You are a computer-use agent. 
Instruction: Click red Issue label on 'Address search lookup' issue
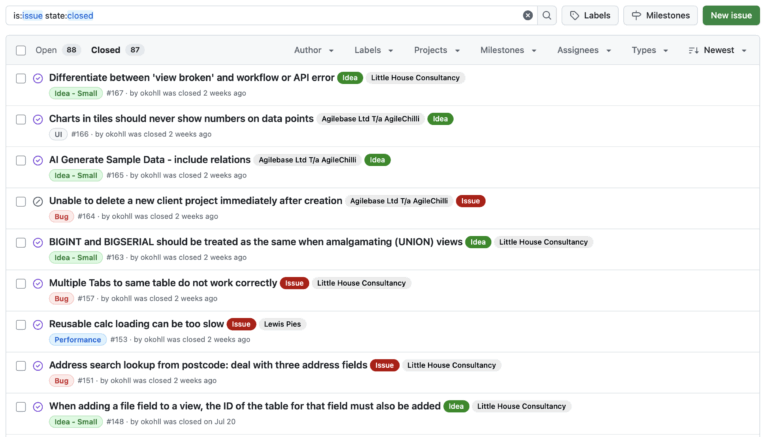pos(384,365)
